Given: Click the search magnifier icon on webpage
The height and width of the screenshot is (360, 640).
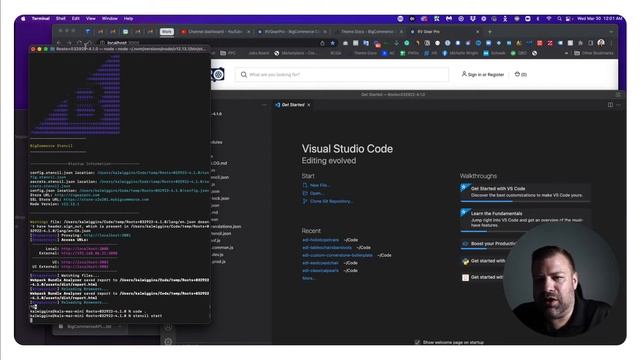Looking at the screenshot, I should pyautogui.click(x=244, y=75).
